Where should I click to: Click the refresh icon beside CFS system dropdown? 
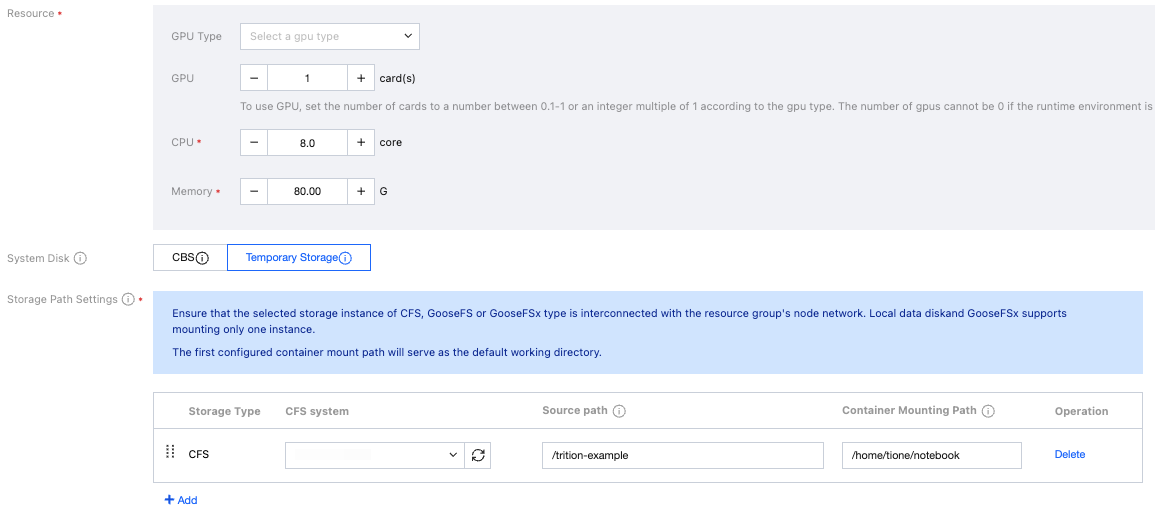478,456
